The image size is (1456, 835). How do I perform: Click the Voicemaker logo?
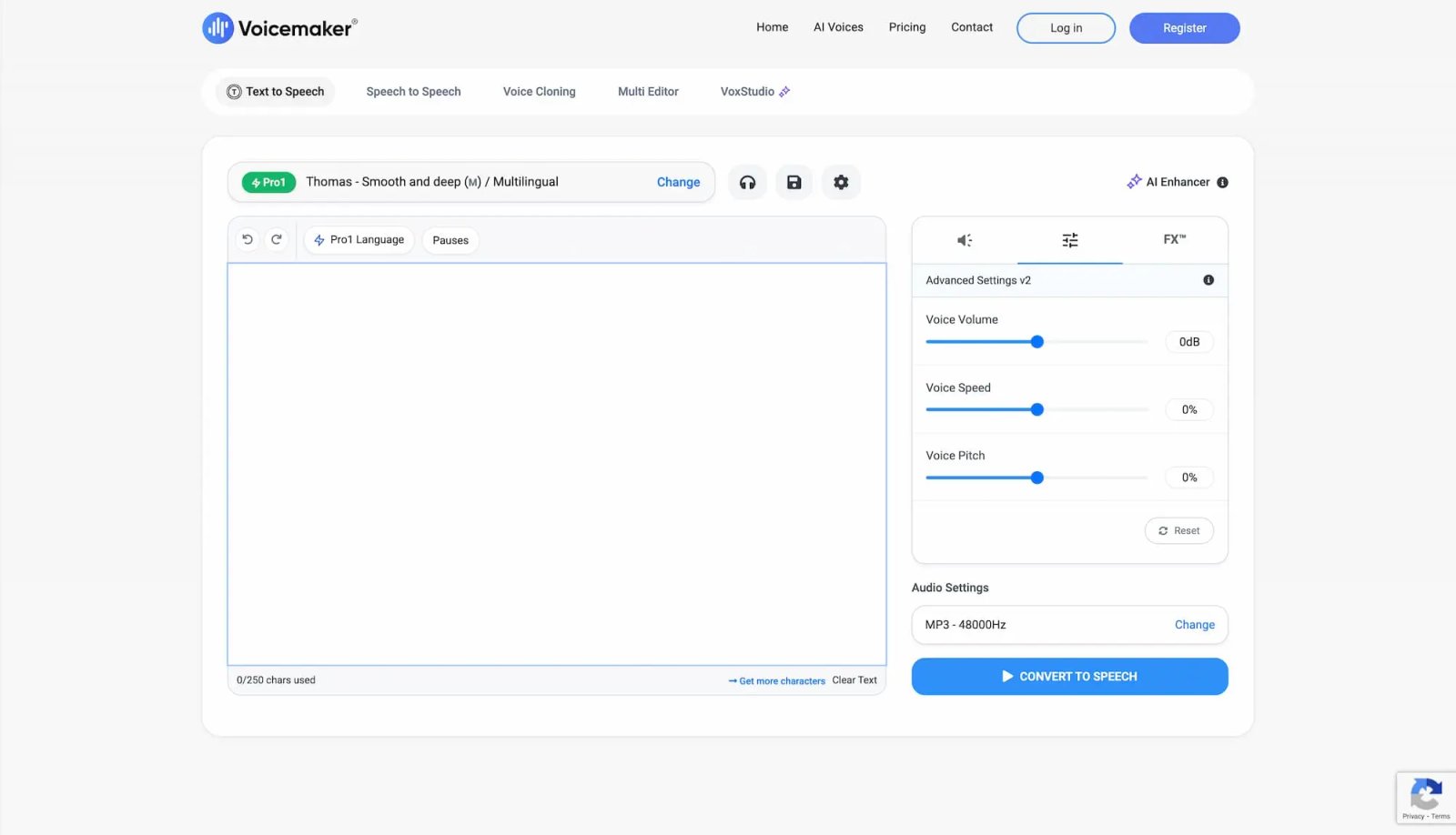[x=278, y=27]
